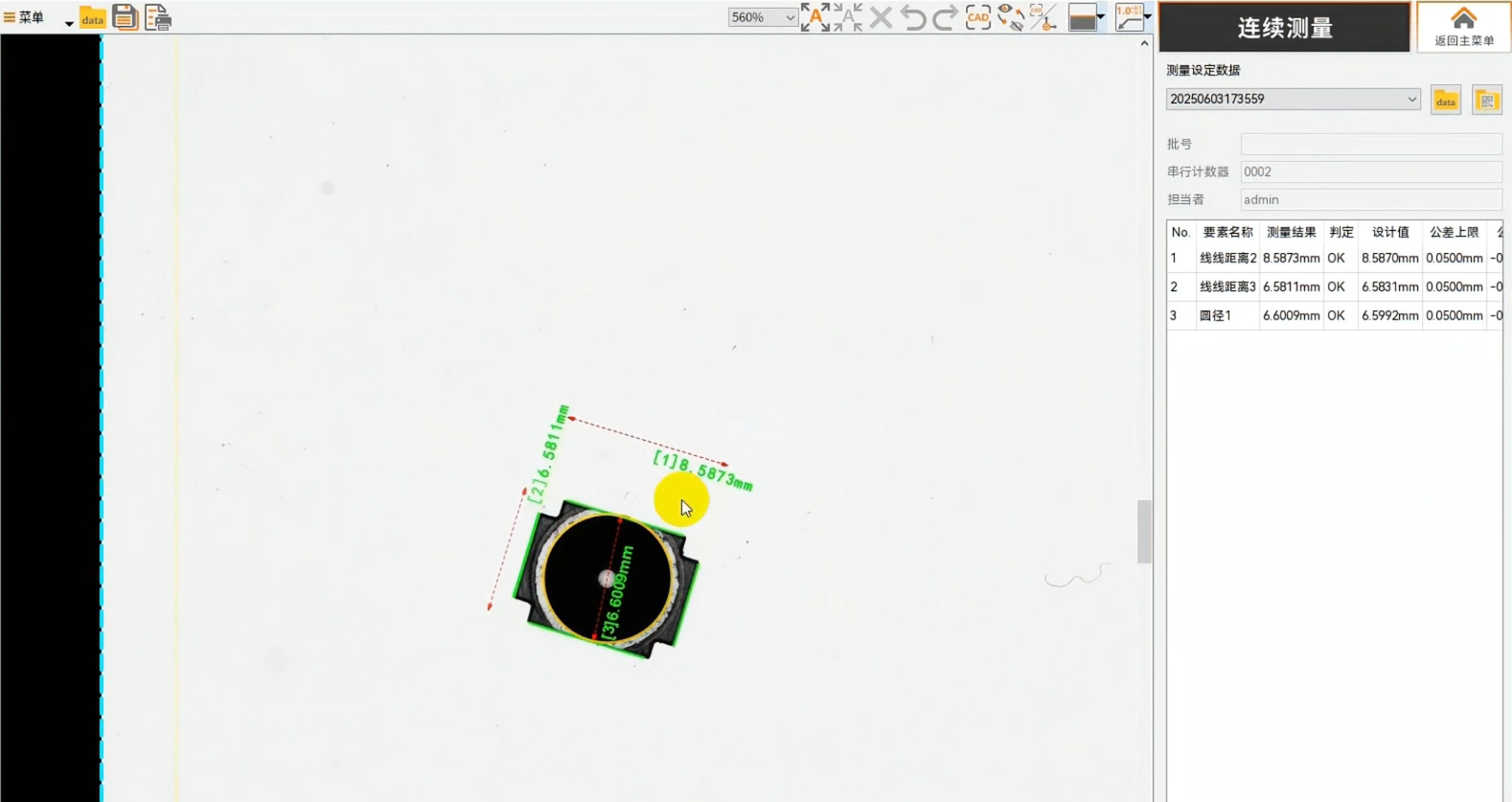Expand the display shading dropdown arrow
This screenshot has width=1512, height=802.
tap(1100, 17)
